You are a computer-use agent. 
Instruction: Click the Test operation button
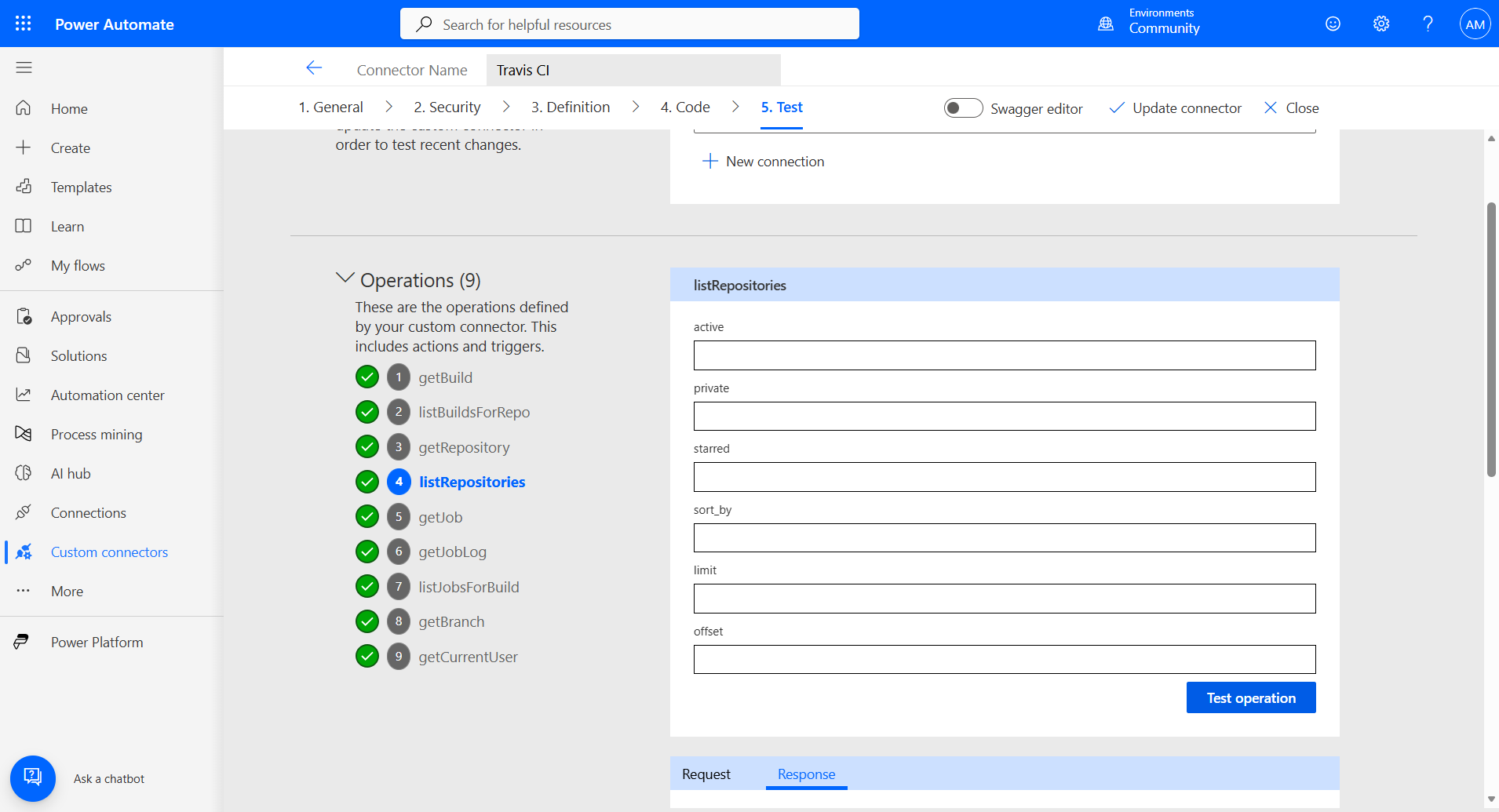pos(1251,697)
